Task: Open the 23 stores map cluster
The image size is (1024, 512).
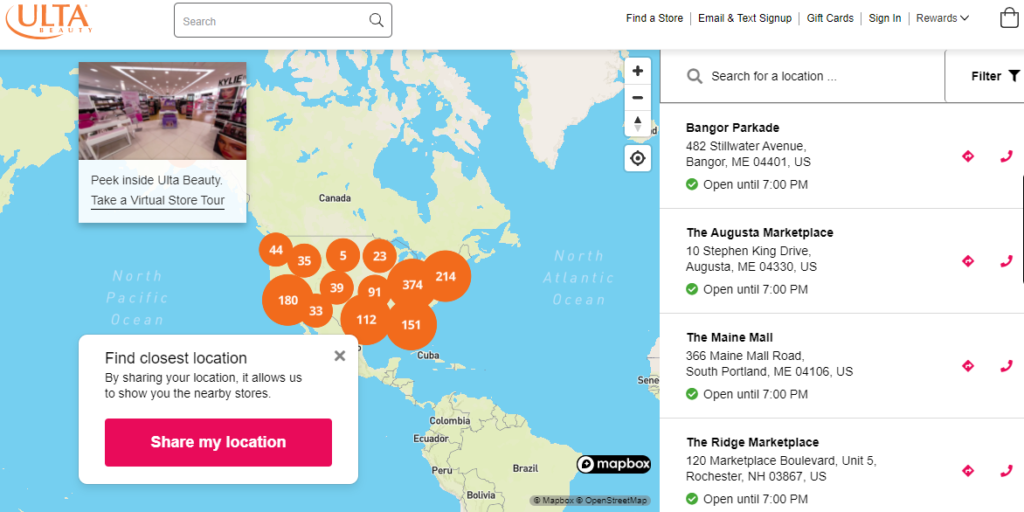Action: point(380,256)
